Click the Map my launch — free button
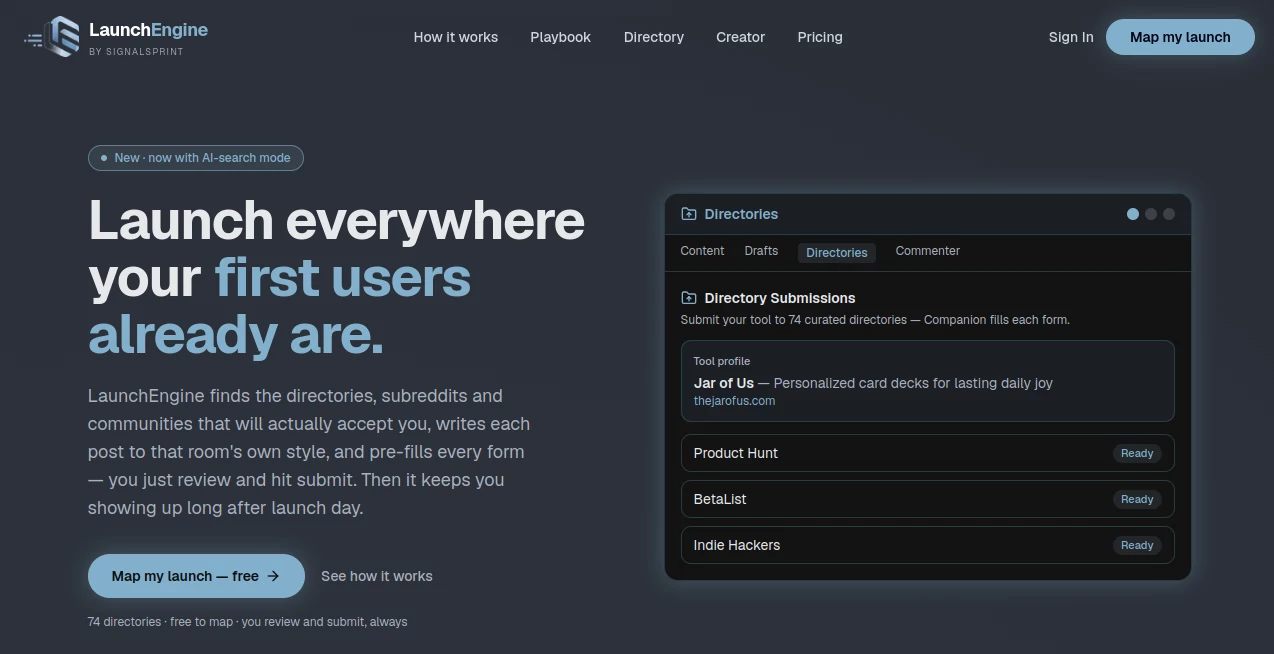The image size is (1274, 654). (196, 576)
